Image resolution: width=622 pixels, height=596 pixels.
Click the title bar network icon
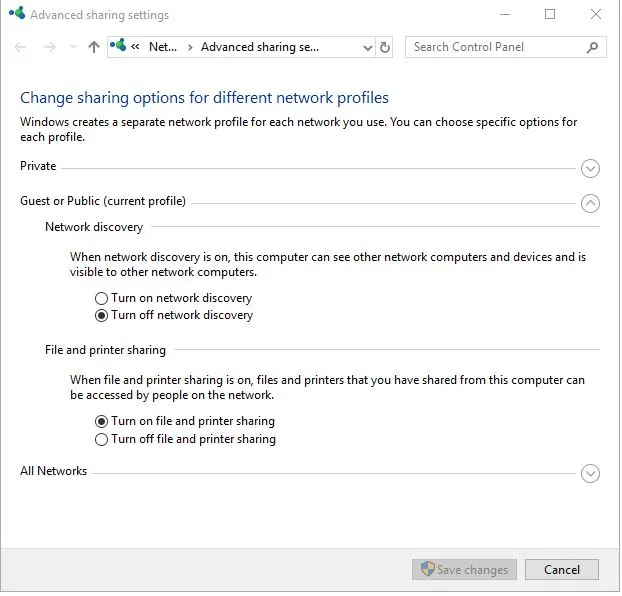[x=17, y=13]
